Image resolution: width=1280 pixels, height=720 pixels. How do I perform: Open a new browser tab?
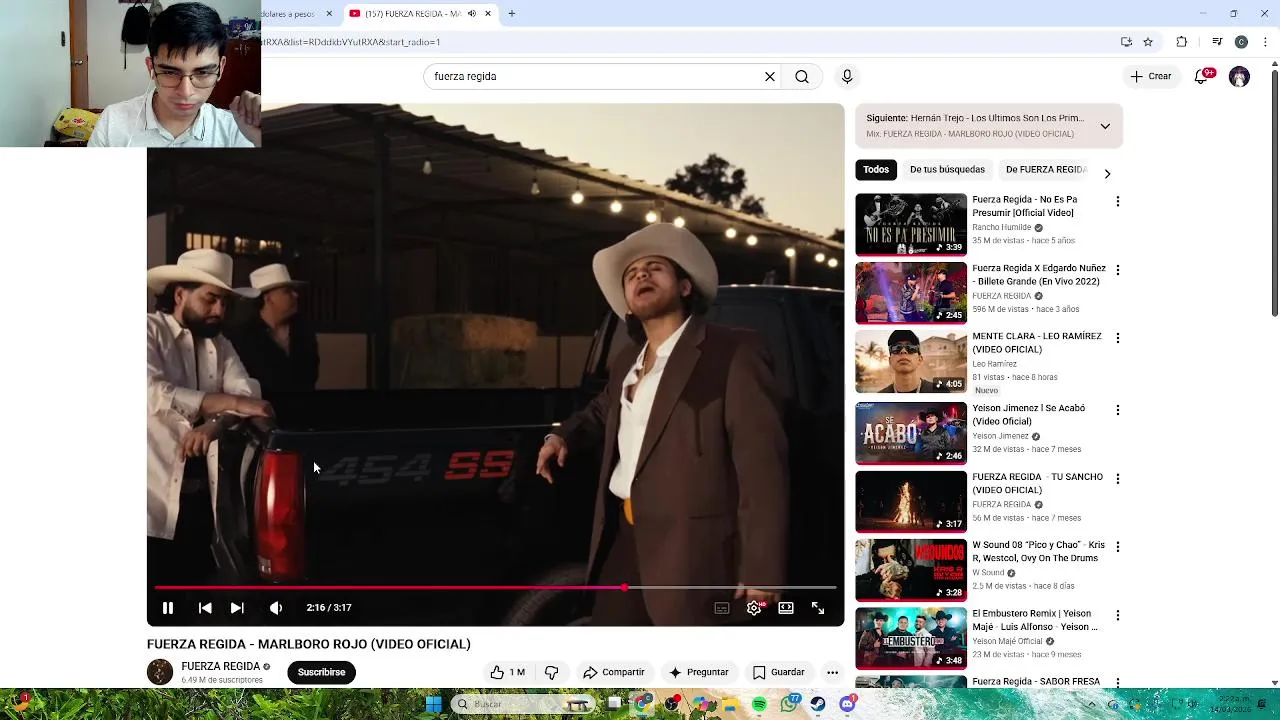pyautogui.click(x=512, y=14)
